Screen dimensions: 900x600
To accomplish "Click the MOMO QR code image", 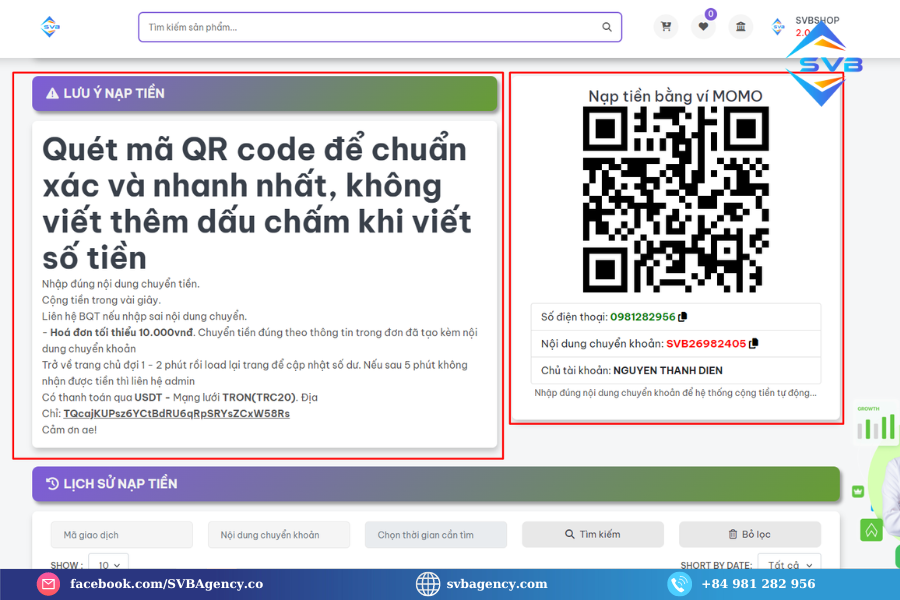I will pyautogui.click(x=676, y=199).
